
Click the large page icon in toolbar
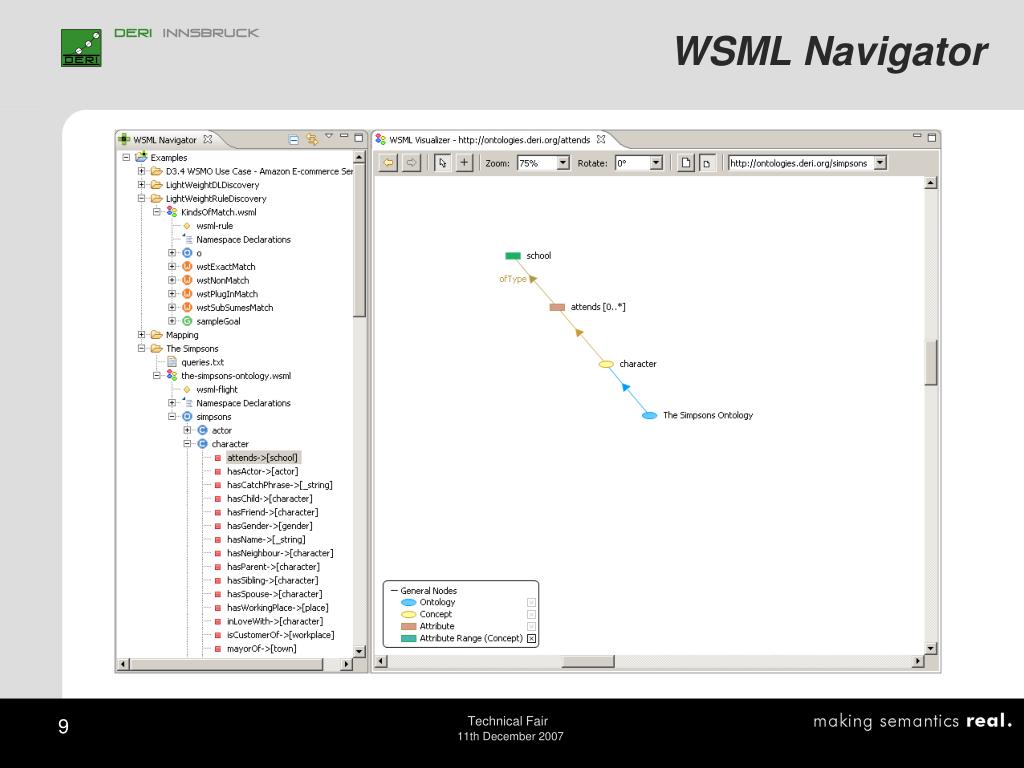[x=685, y=163]
